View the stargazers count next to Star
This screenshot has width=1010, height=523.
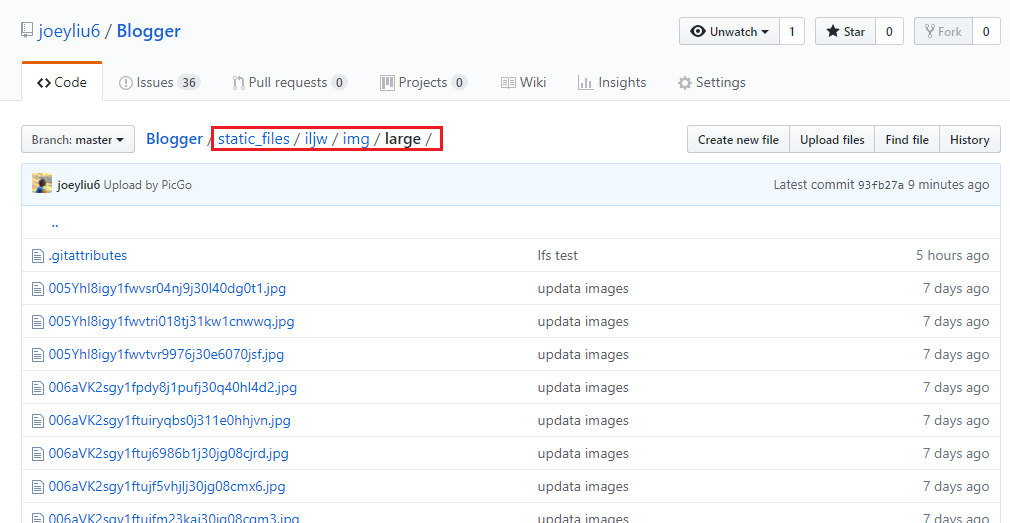point(889,32)
